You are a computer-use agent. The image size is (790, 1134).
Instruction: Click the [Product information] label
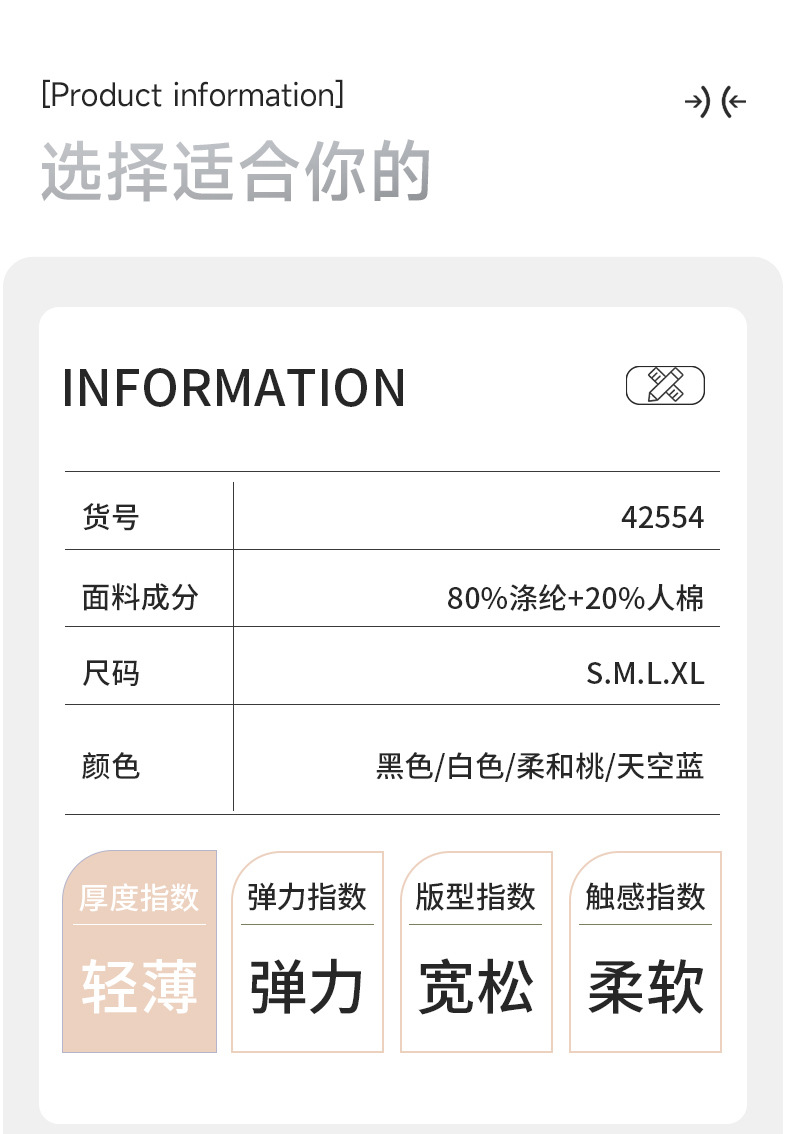(x=192, y=96)
